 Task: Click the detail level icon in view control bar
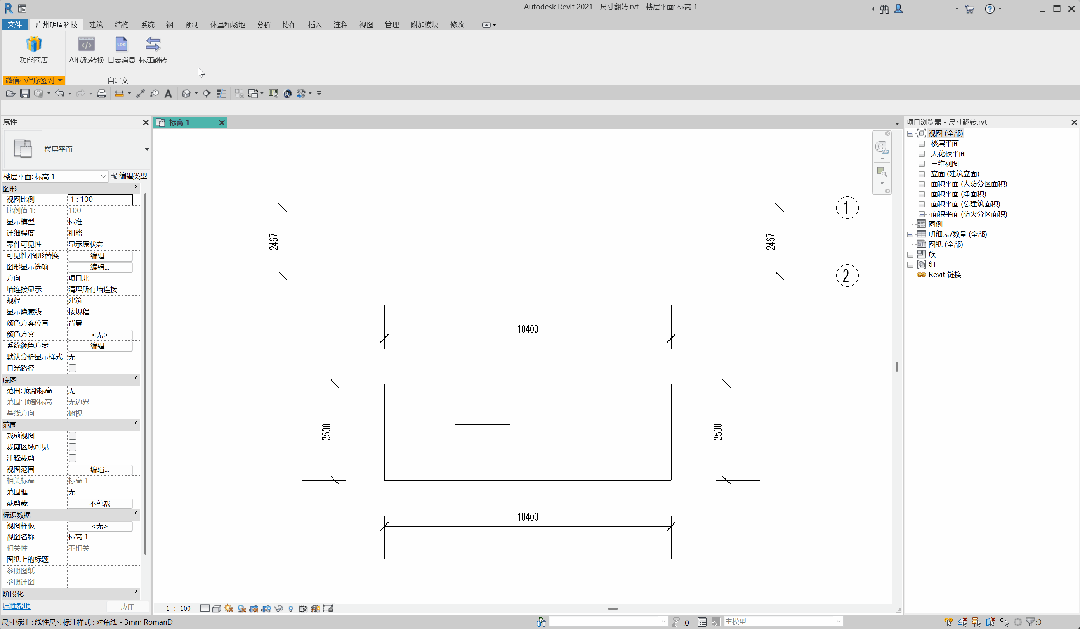(x=205, y=608)
